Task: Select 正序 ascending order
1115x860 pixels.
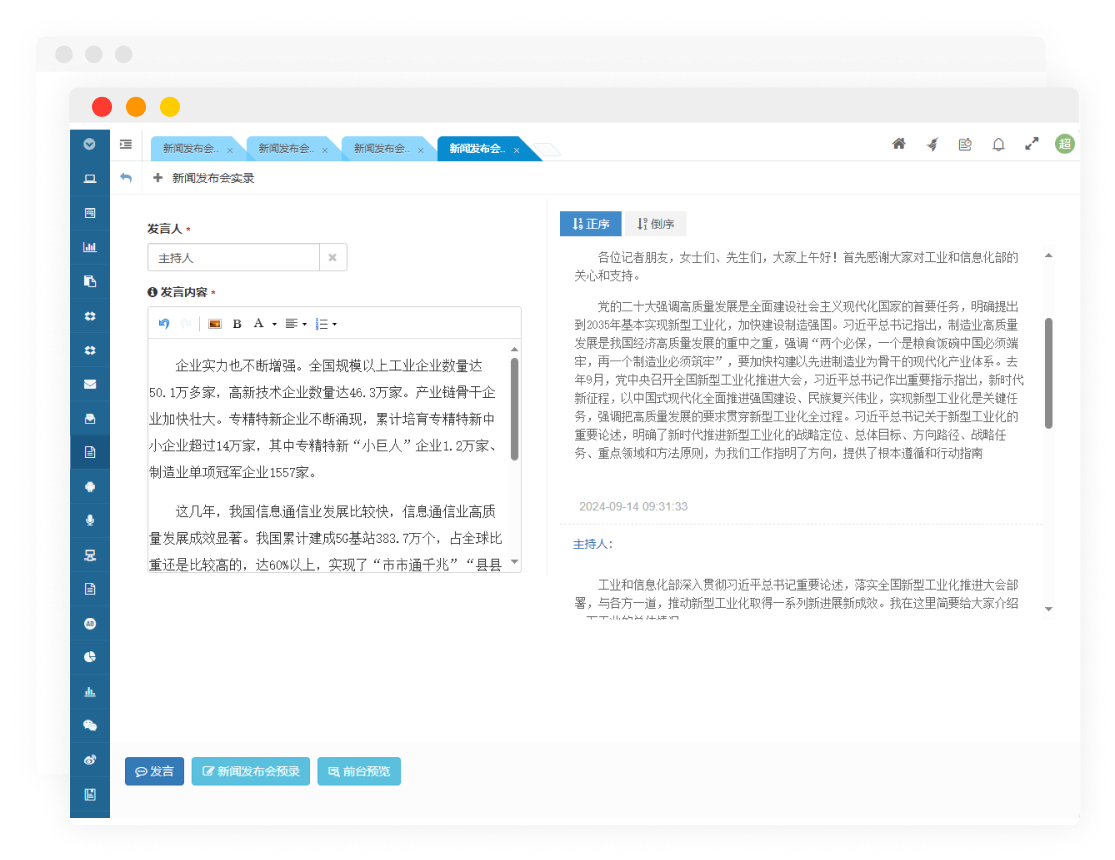Action: pyautogui.click(x=590, y=224)
